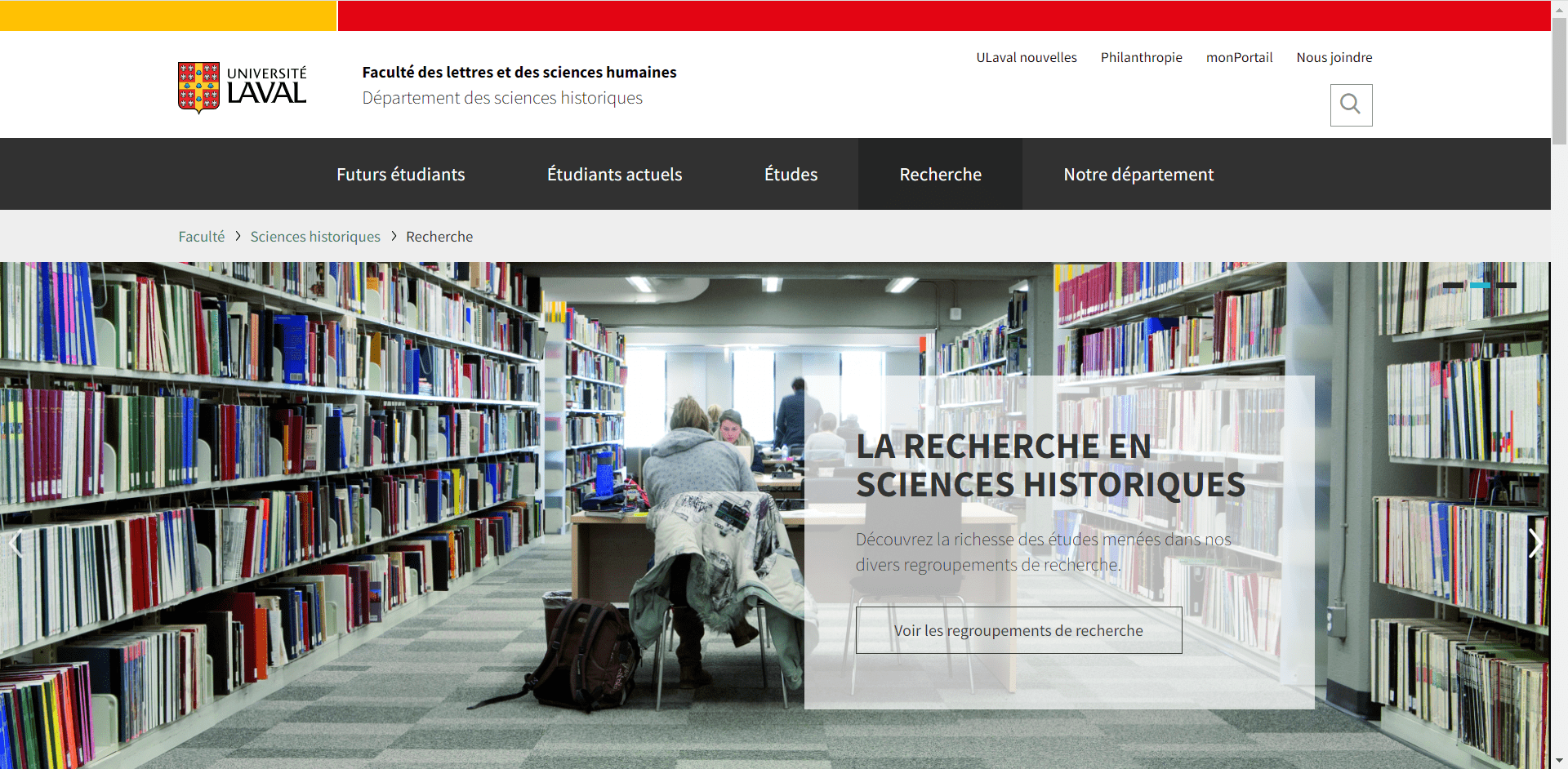The width and height of the screenshot is (1568, 769).
Task: Open the Notre département menu
Action: click(x=1138, y=174)
